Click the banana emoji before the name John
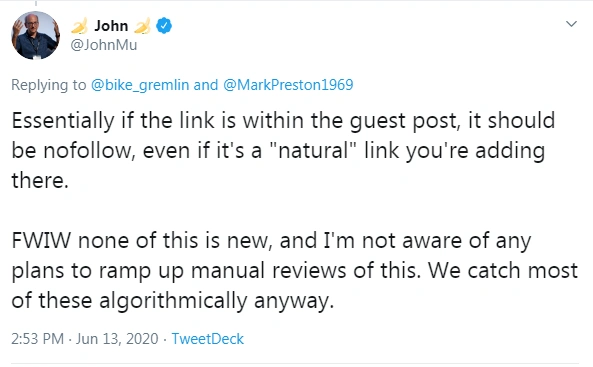Viewport: 593px width, 367px height. point(79,26)
